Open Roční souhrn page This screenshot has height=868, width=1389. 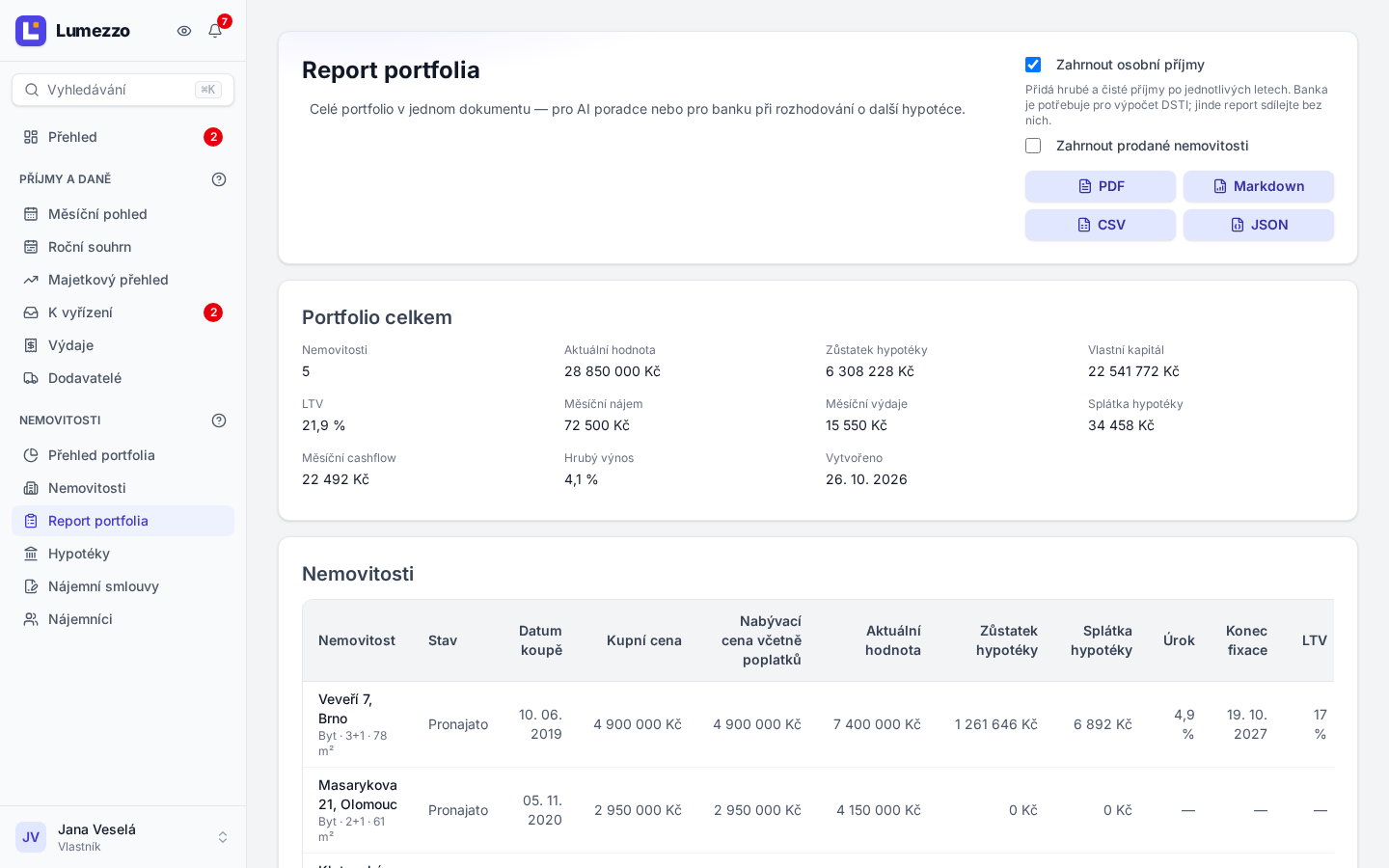tap(123, 247)
